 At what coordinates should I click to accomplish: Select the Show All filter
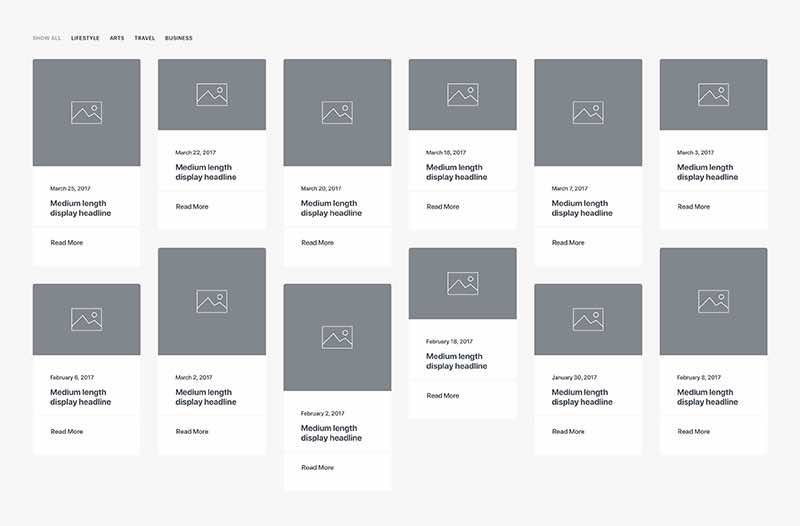47,38
